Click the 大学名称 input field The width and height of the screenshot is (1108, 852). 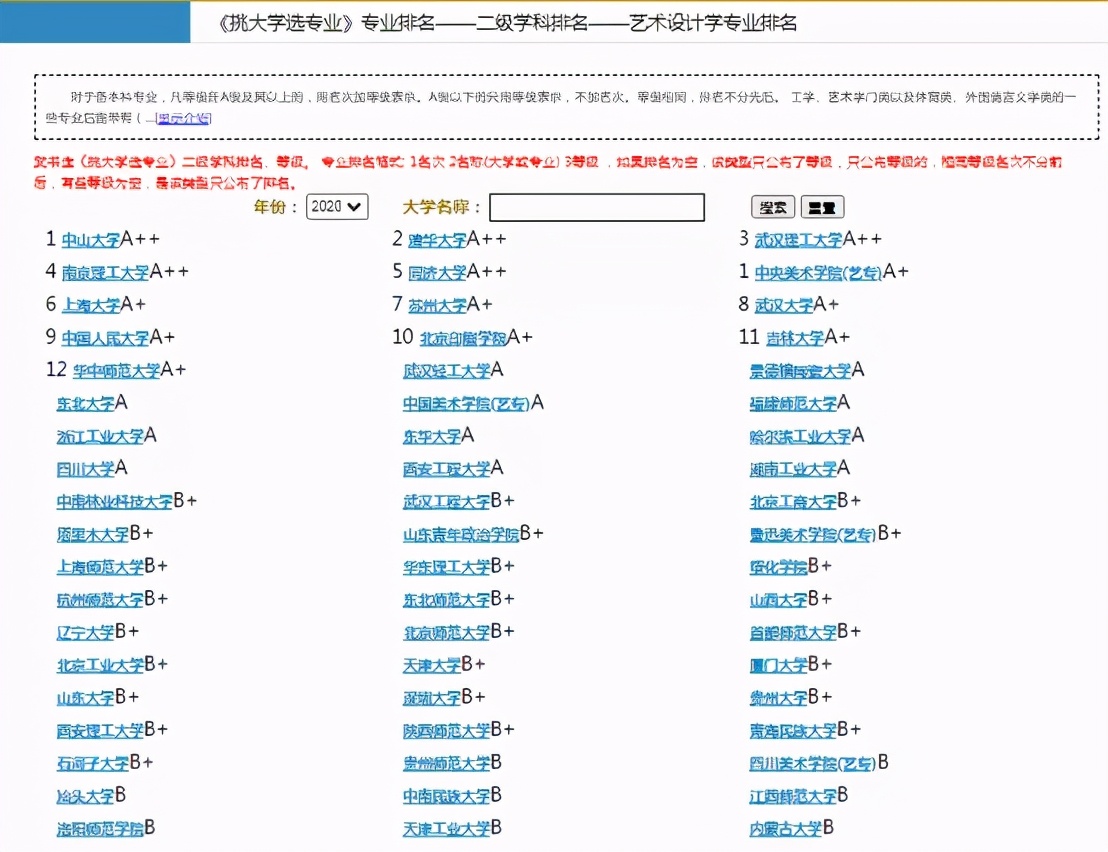coord(596,207)
